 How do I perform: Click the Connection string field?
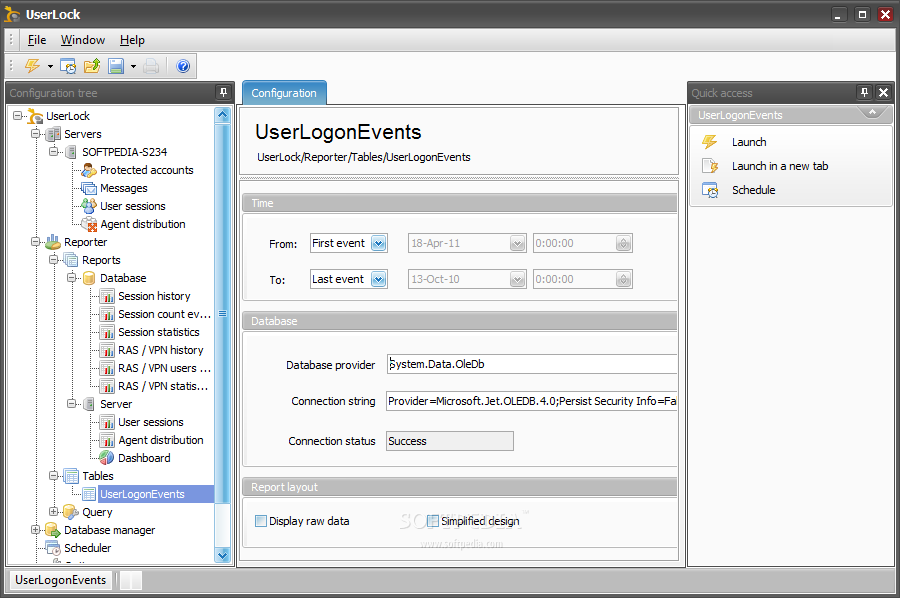pos(532,401)
